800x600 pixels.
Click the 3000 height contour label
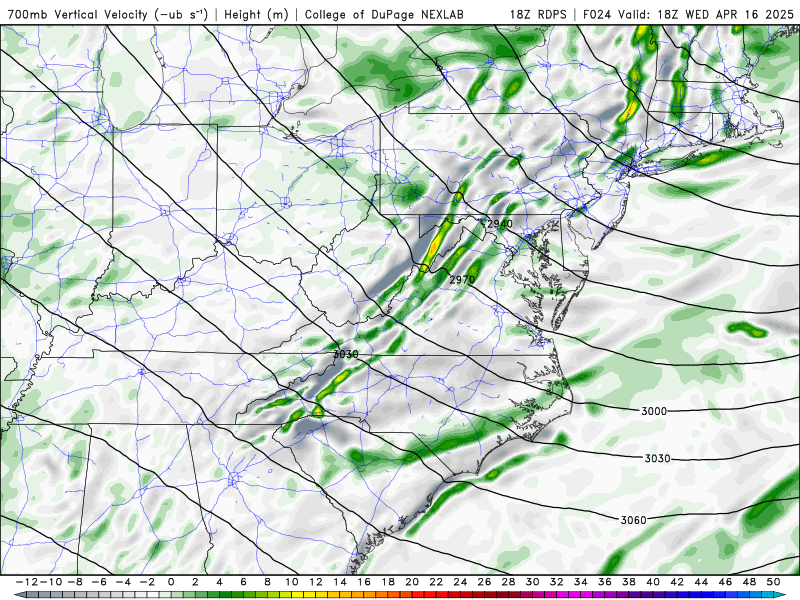pyautogui.click(x=654, y=411)
